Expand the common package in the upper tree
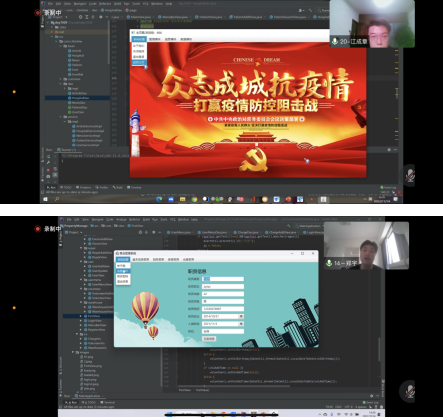 (x=61, y=79)
